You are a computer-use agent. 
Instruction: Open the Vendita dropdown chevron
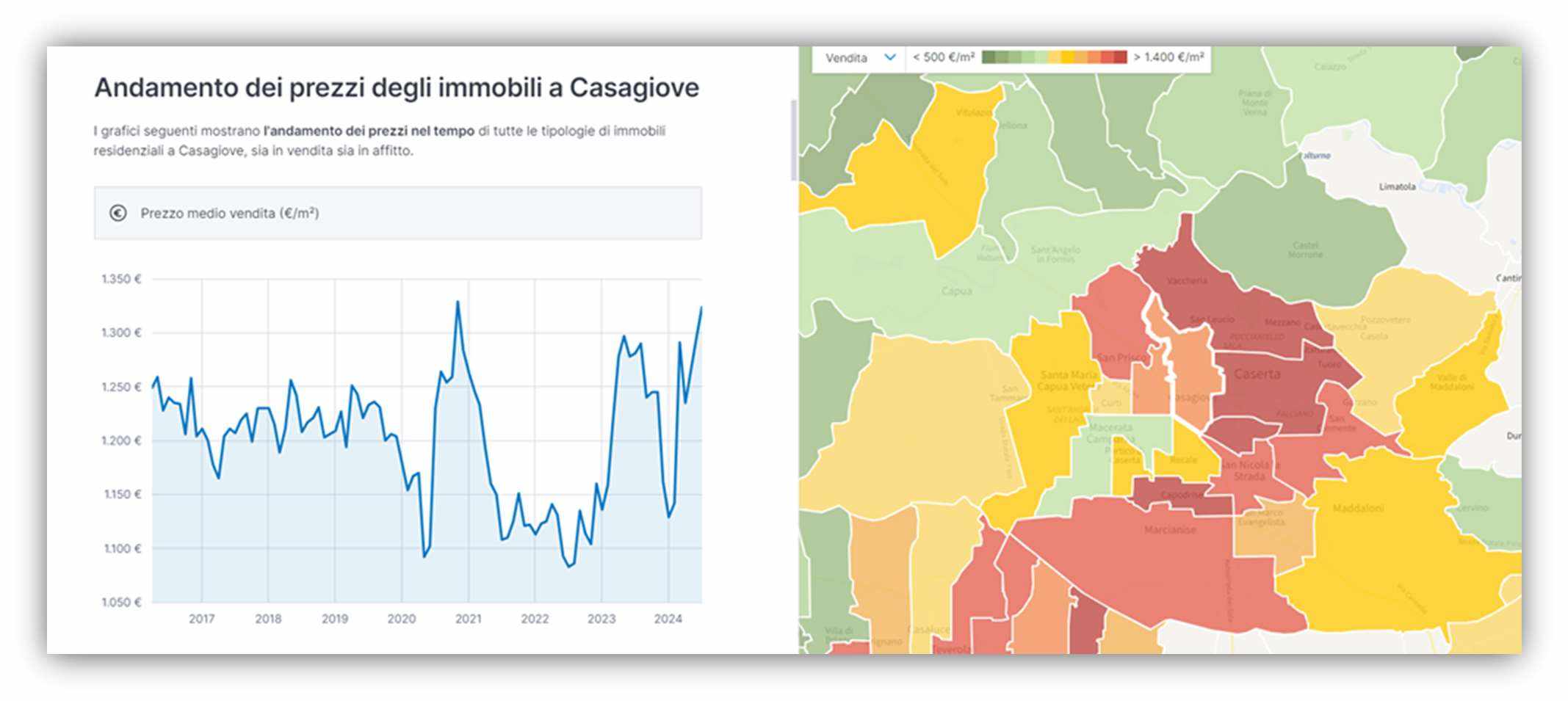point(890,57)
